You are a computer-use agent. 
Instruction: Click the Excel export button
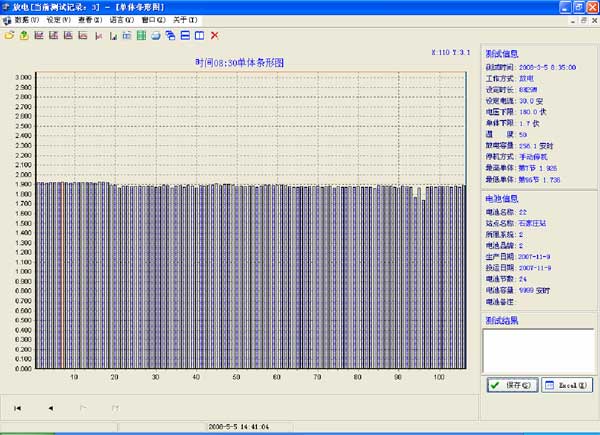click(567, 385)
